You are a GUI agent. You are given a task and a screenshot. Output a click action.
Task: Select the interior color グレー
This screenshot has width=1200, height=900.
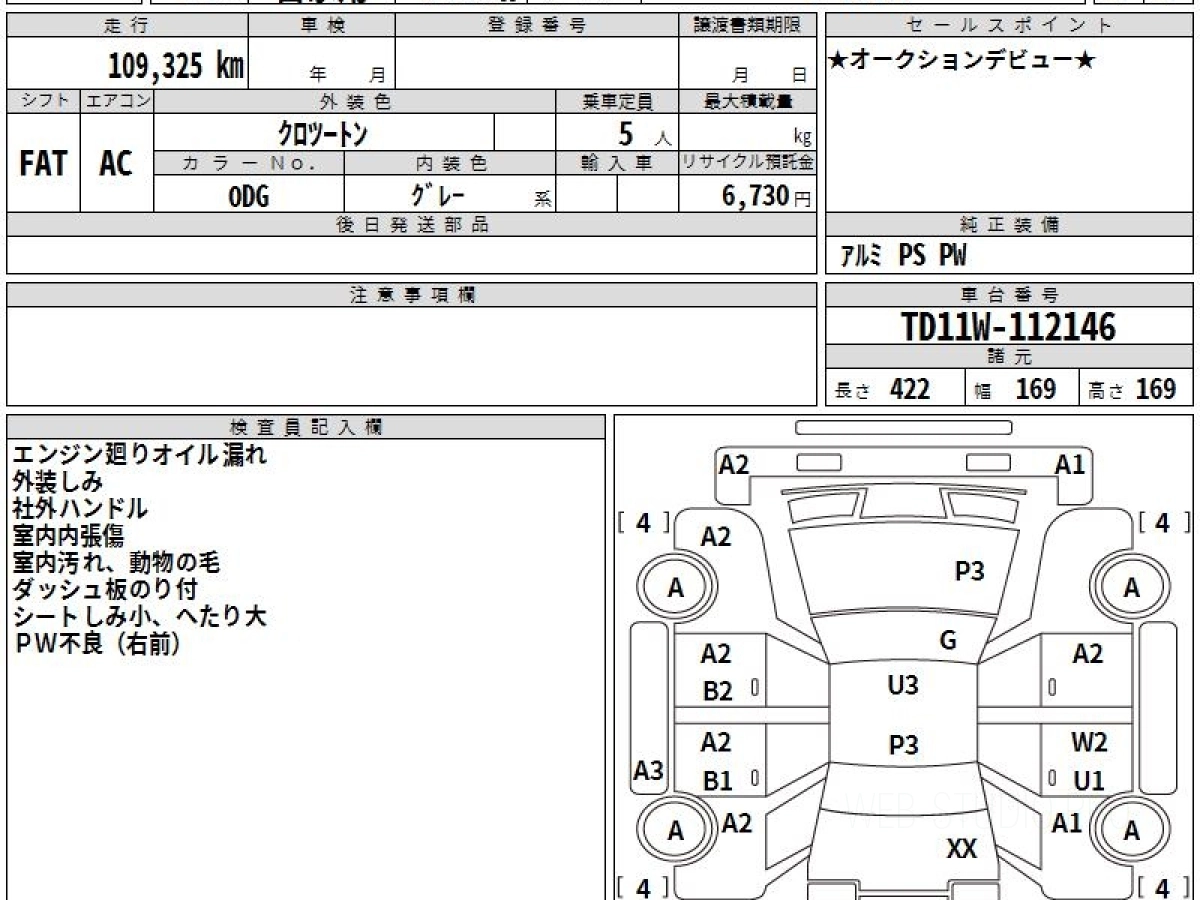coord(439,194)
